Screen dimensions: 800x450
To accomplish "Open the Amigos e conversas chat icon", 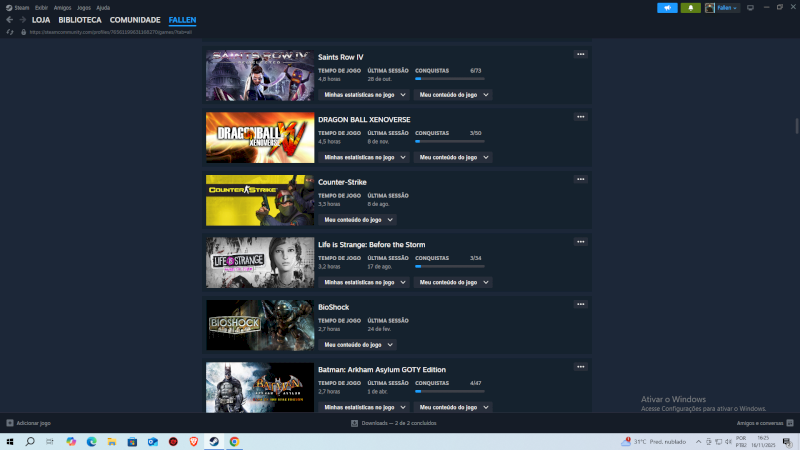I will pos(790,423).
